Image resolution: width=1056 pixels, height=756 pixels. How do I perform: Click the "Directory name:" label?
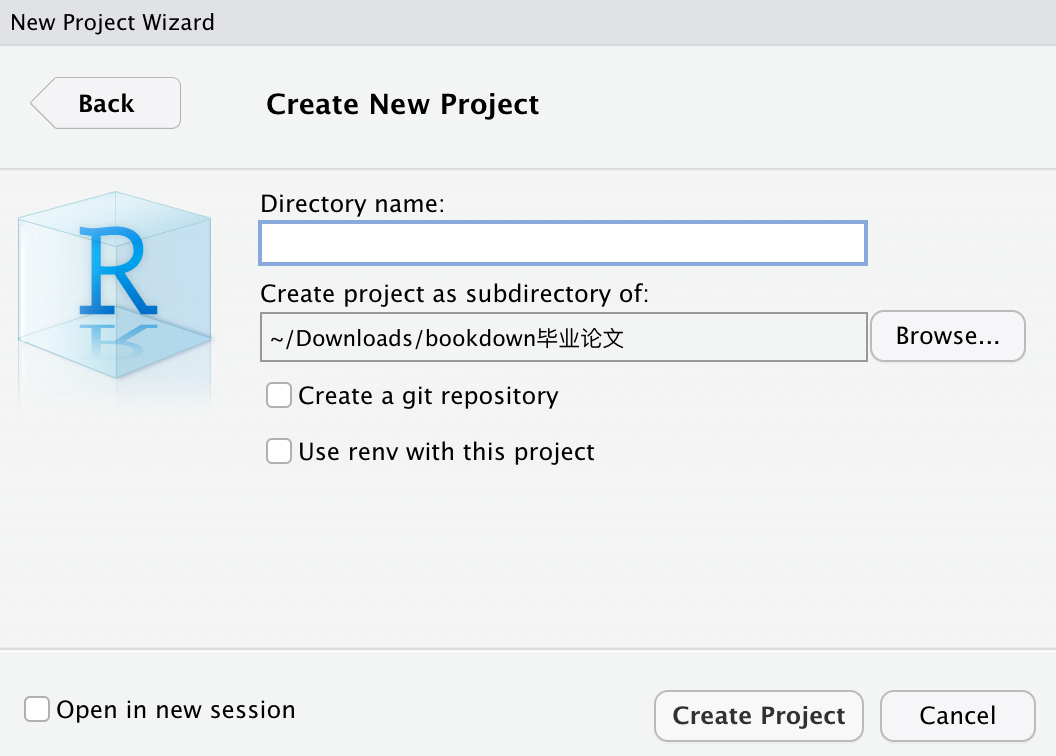coord(352,204)
